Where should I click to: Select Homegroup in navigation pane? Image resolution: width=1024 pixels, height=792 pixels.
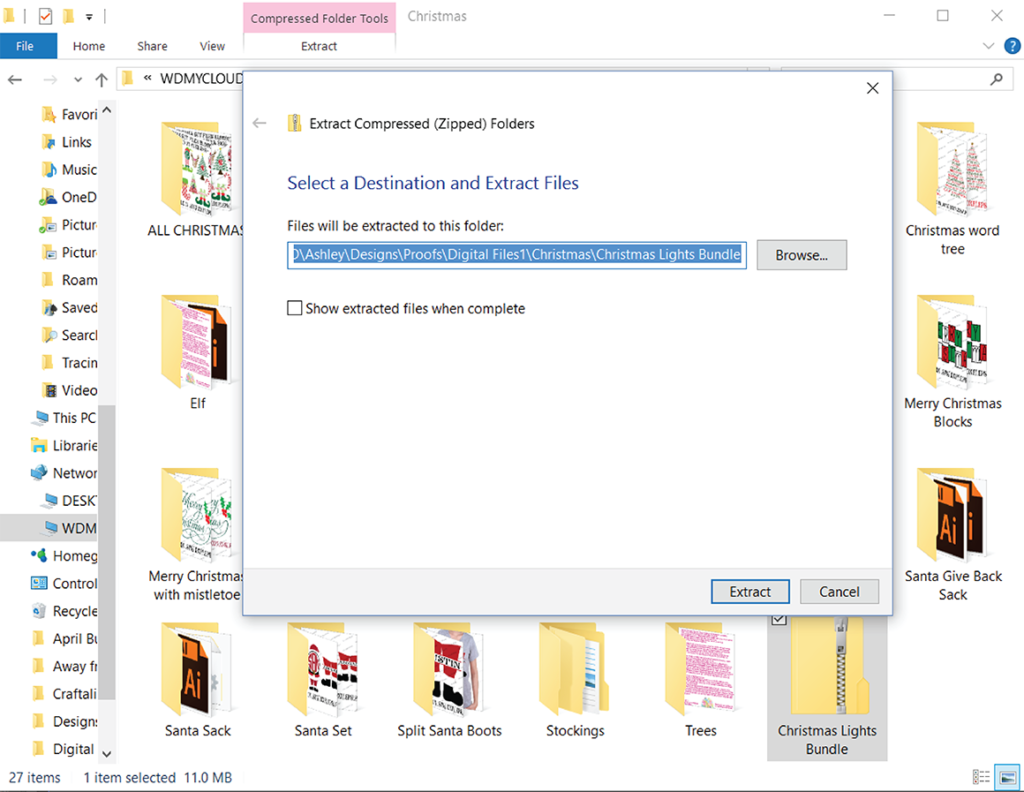point(65,556)
